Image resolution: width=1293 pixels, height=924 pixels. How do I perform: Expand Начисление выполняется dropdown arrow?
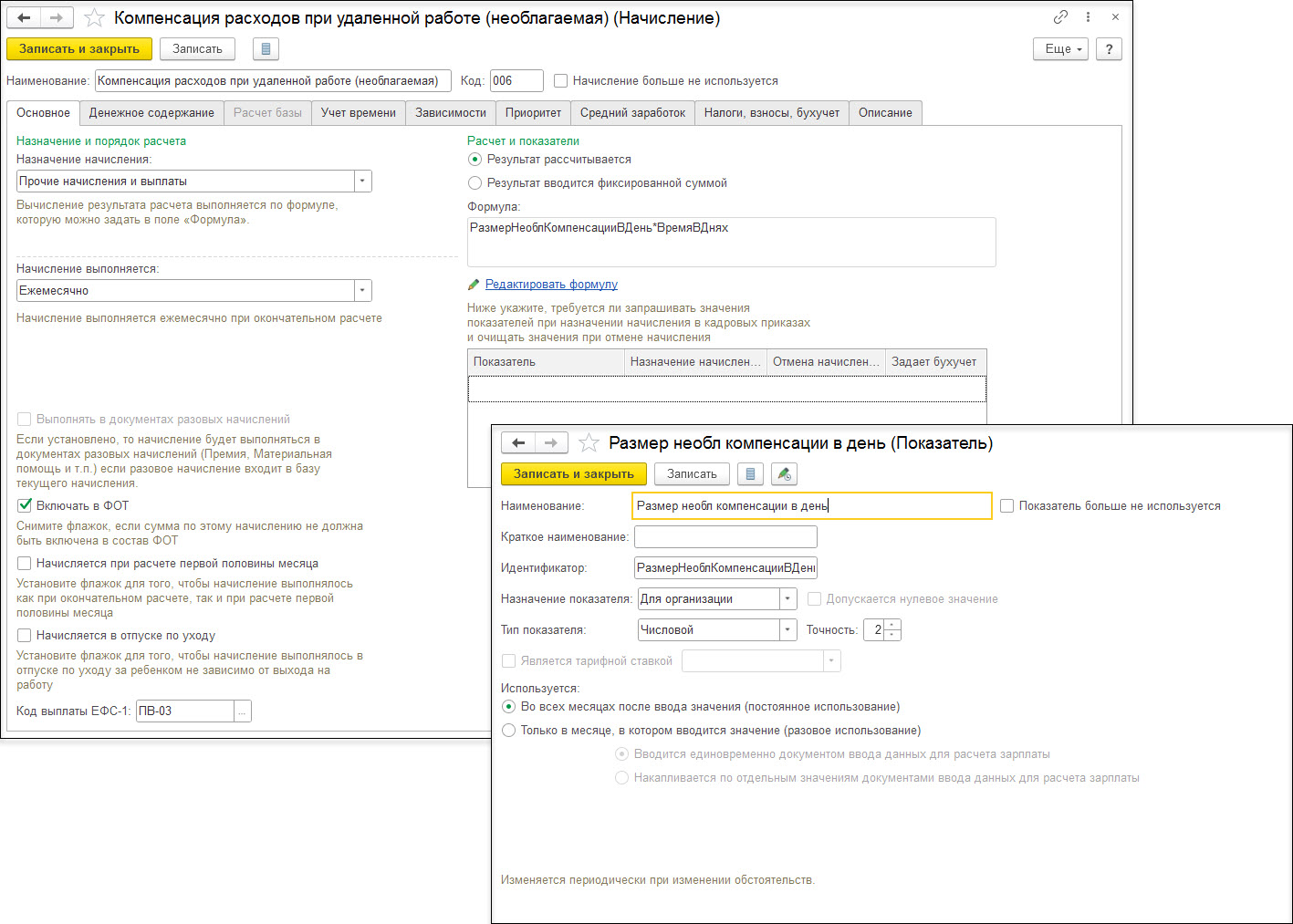click(x=363, y=291)
